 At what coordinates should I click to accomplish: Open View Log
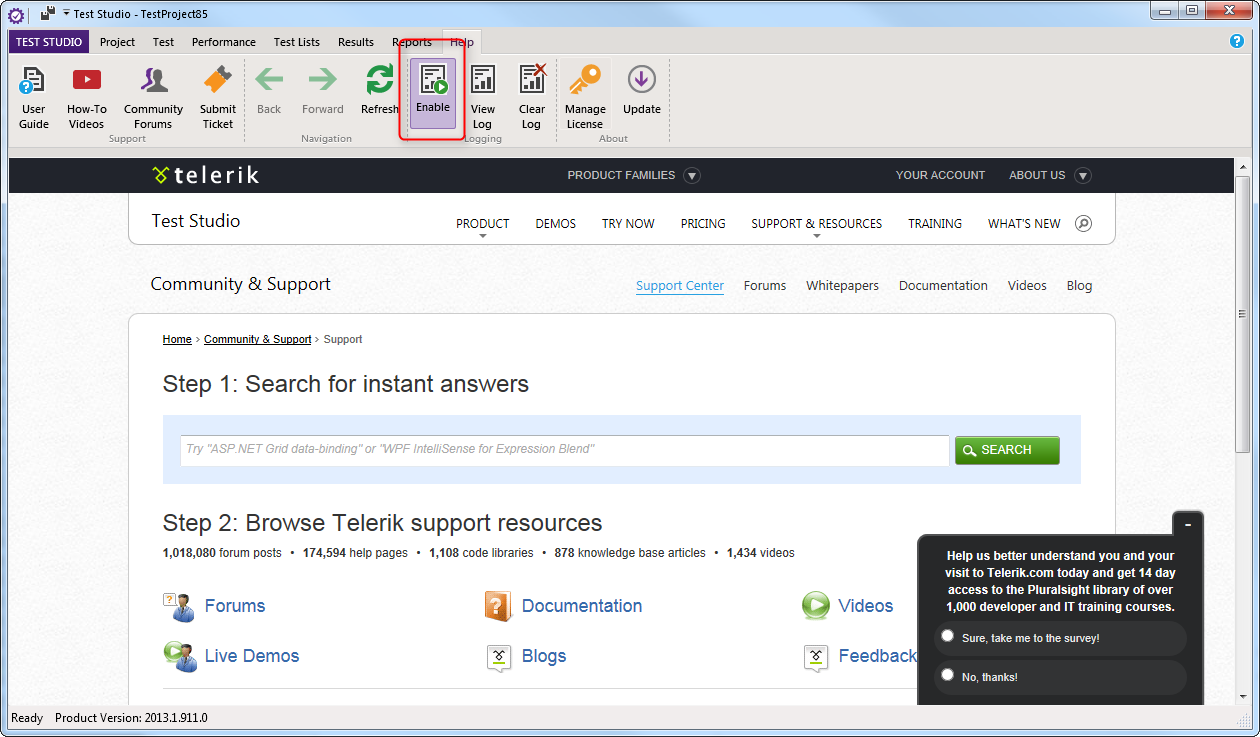coord(483,97)
